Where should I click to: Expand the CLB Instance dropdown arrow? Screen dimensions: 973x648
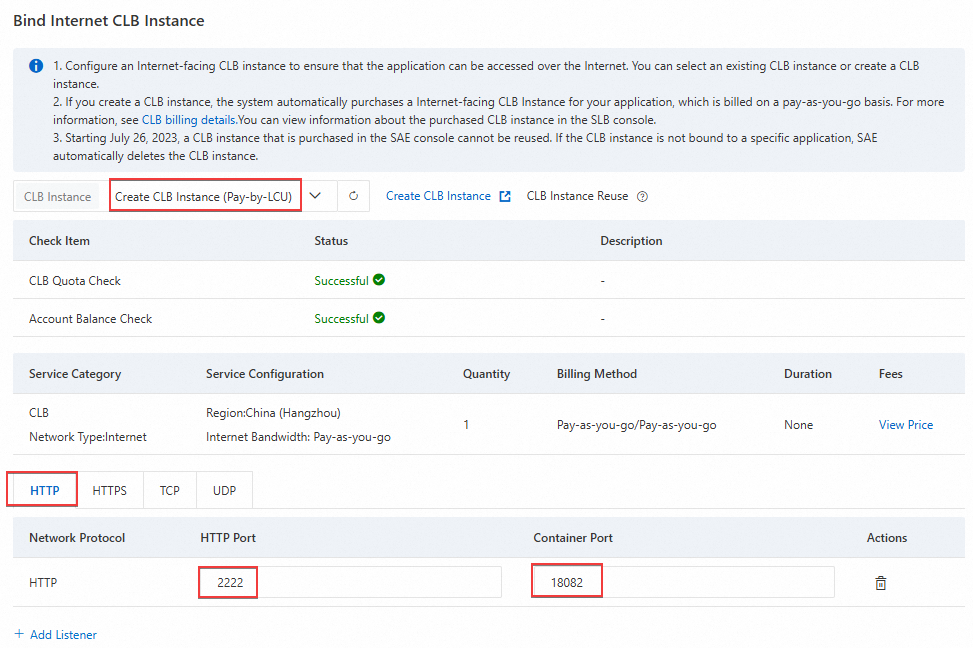[316, 196]
